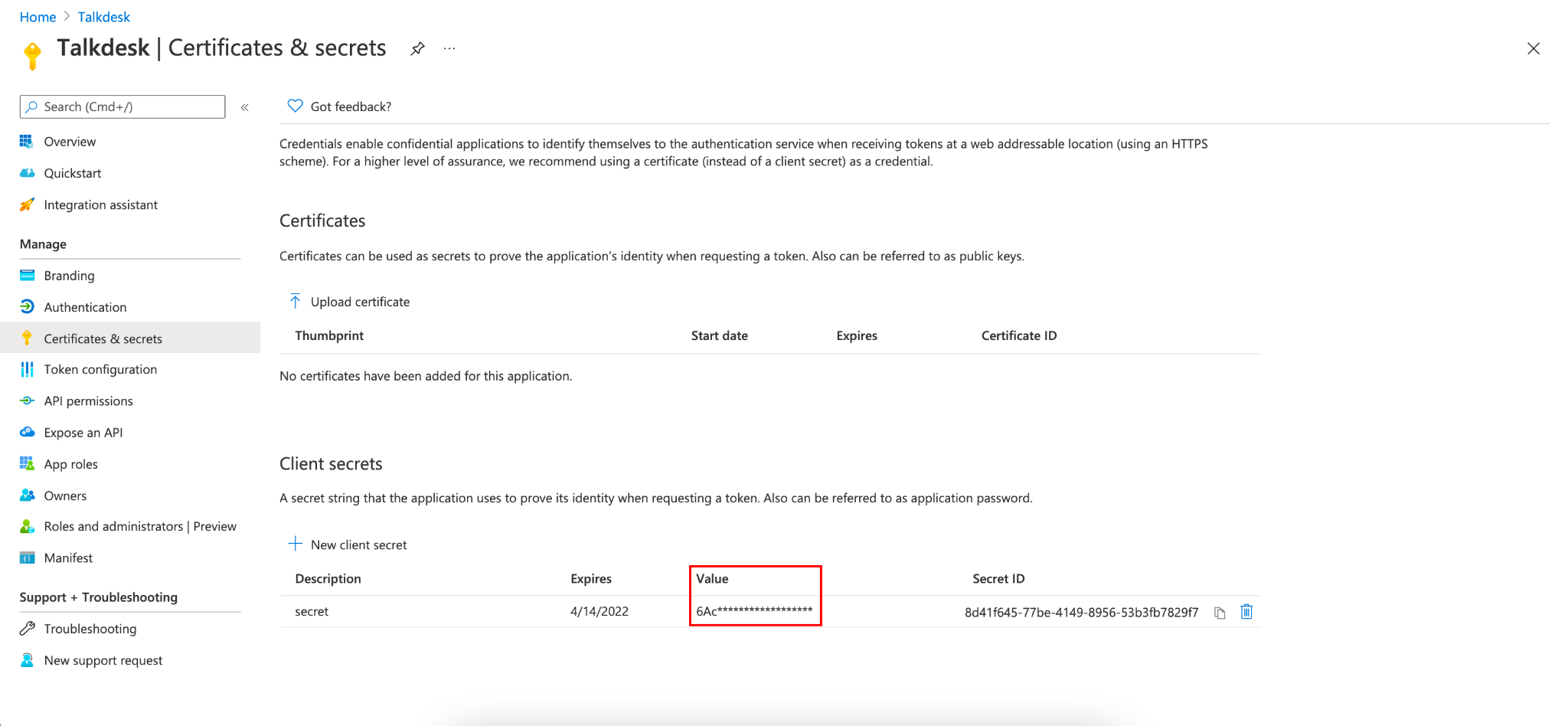This screenshot has width=1568, height=726.
Task: Click the App roles icon
Action: click(x=27, y=463)
